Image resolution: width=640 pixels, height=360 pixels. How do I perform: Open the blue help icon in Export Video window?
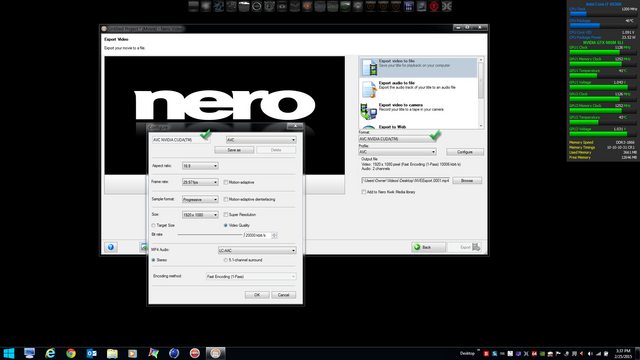(x=111, y=247)
